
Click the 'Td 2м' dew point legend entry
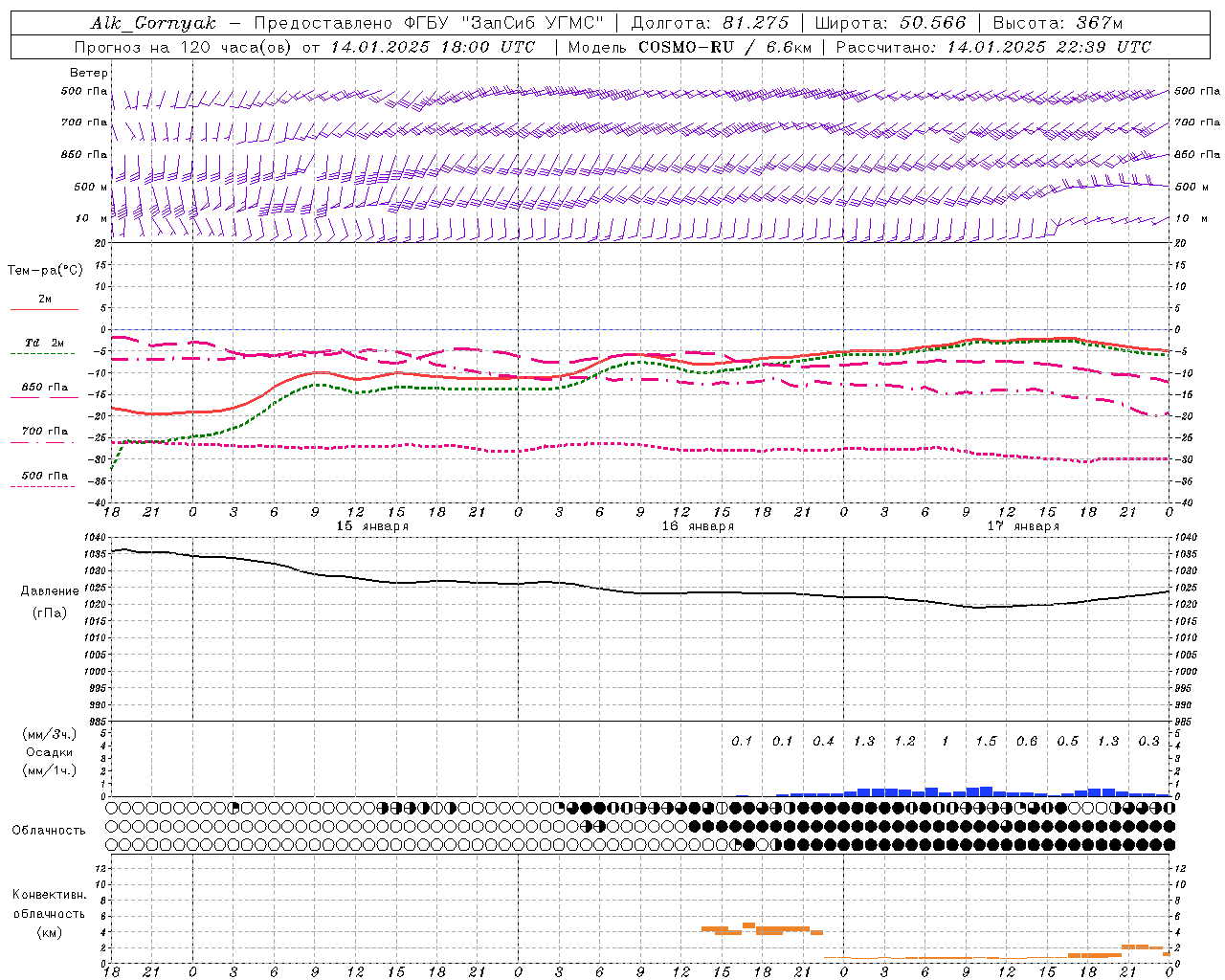point(45,343)
